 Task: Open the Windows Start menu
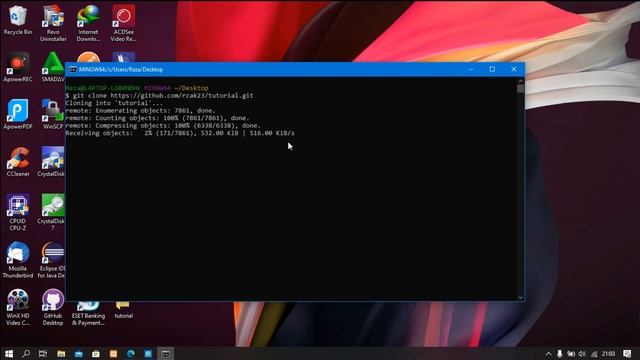[9, 353]
